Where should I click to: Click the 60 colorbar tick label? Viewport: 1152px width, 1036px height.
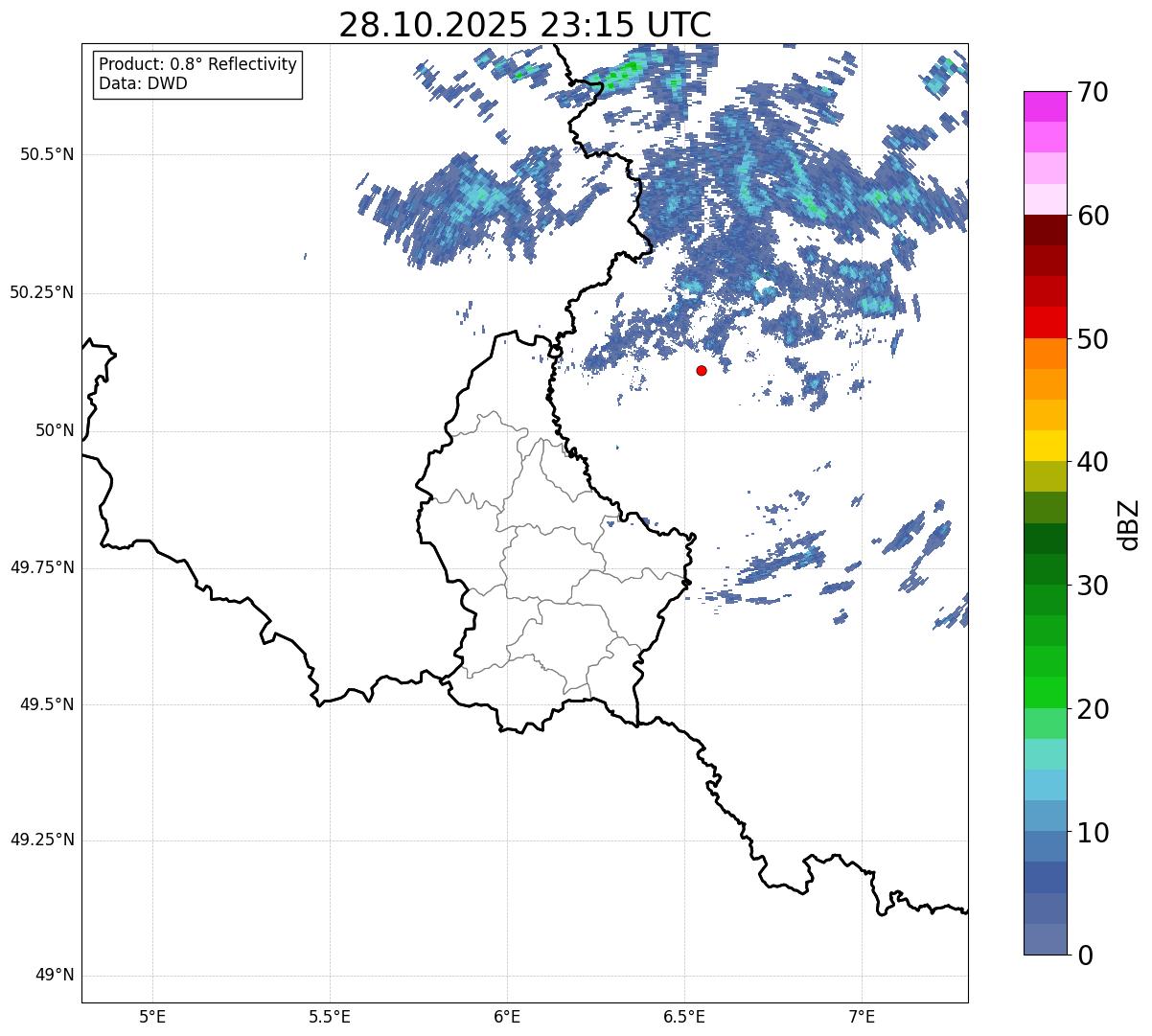coord(1094,216)
